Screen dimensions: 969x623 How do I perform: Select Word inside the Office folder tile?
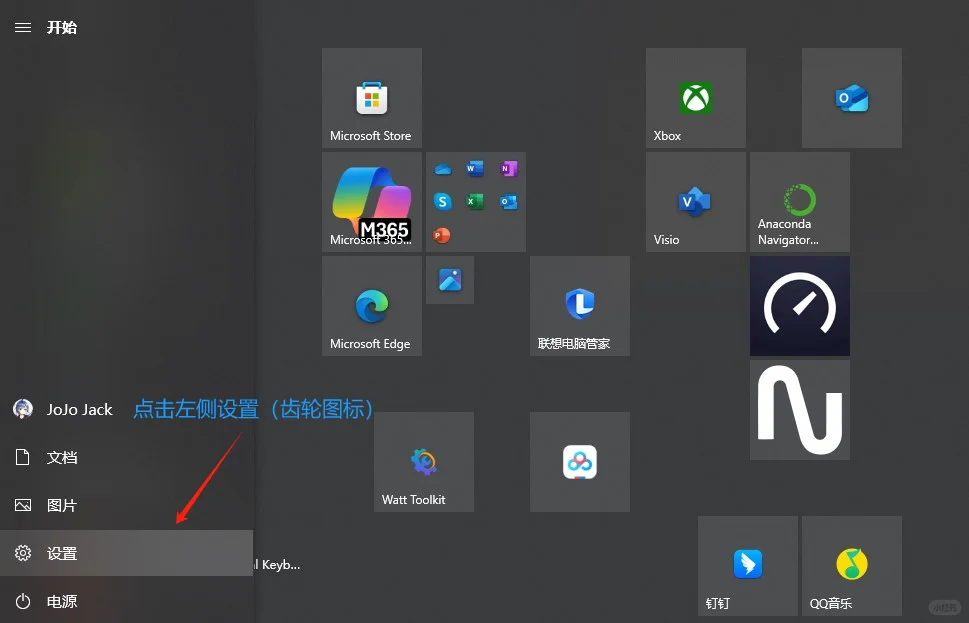pyautogui.click(x=476, y=168)
